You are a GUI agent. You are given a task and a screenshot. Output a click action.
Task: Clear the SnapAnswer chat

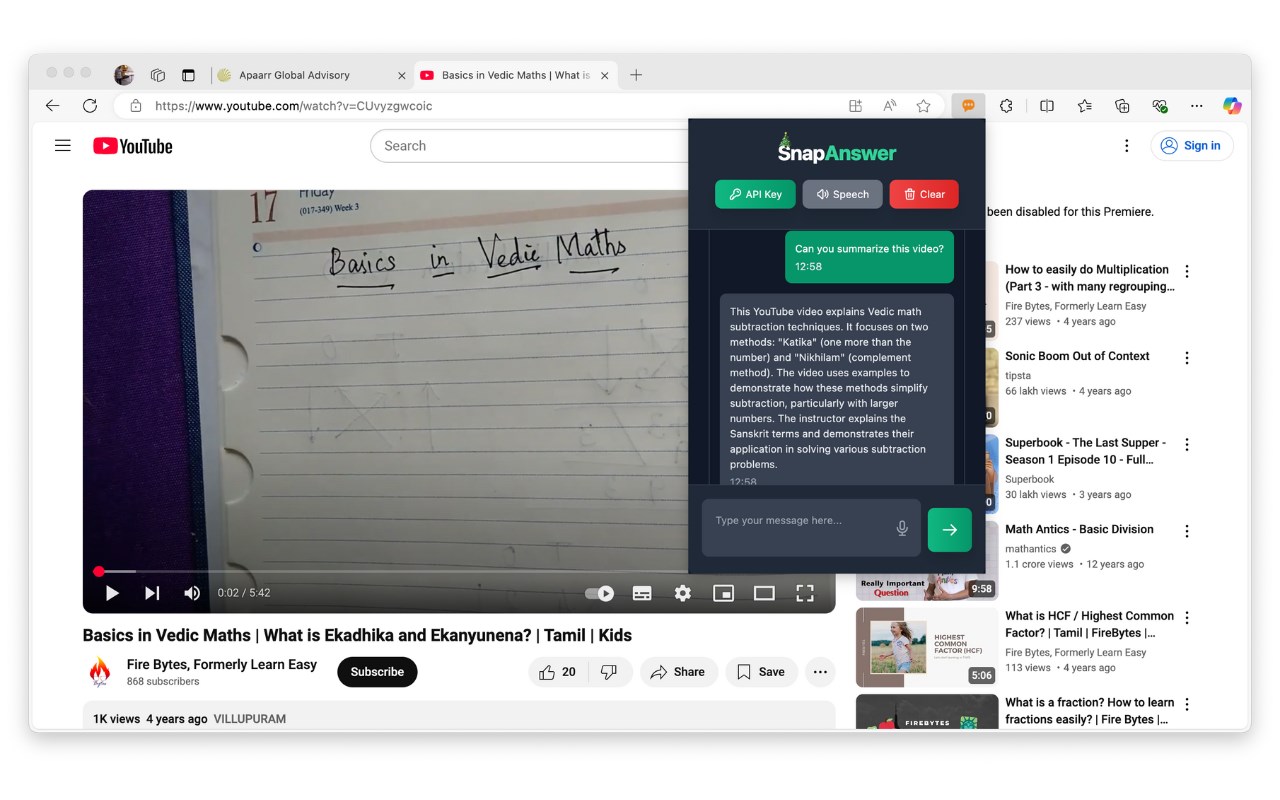(x=924, y=194)
